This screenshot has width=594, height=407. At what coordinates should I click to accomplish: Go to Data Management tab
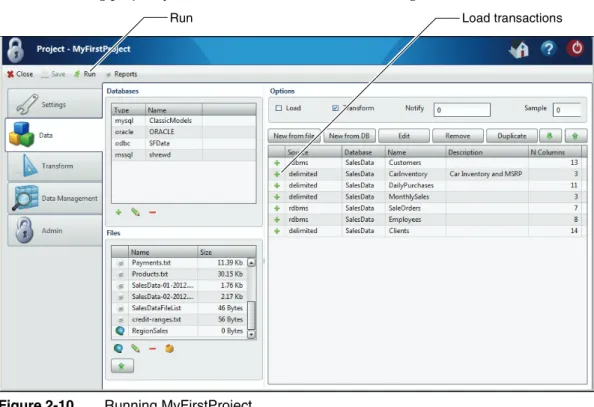(x=55, y=198)
